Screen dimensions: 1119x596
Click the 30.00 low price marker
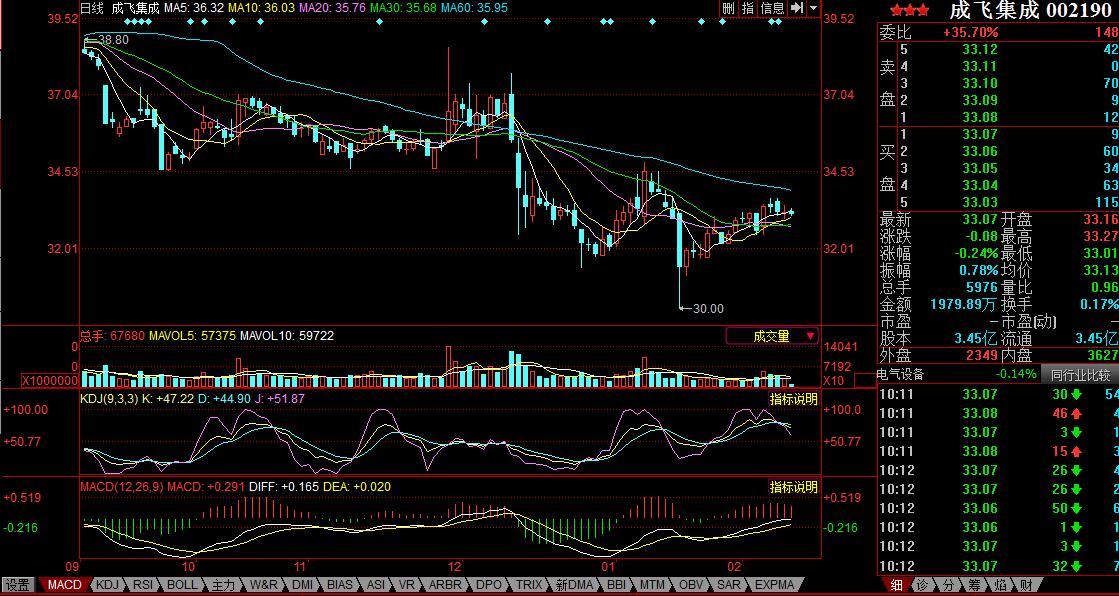click(x=707, y=308)
